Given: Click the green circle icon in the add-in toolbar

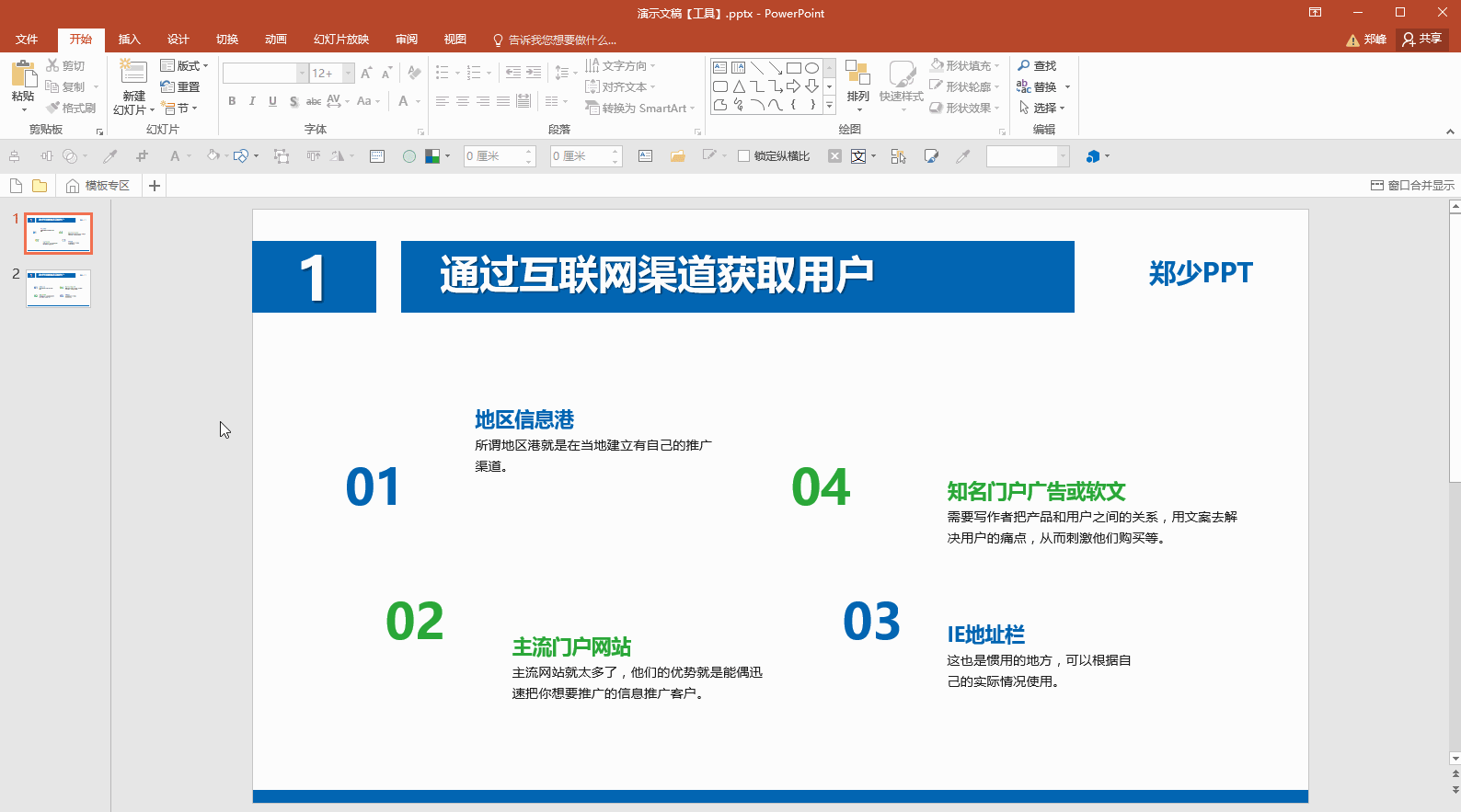Looking at the screenshot, I should [x=409, y=156].
